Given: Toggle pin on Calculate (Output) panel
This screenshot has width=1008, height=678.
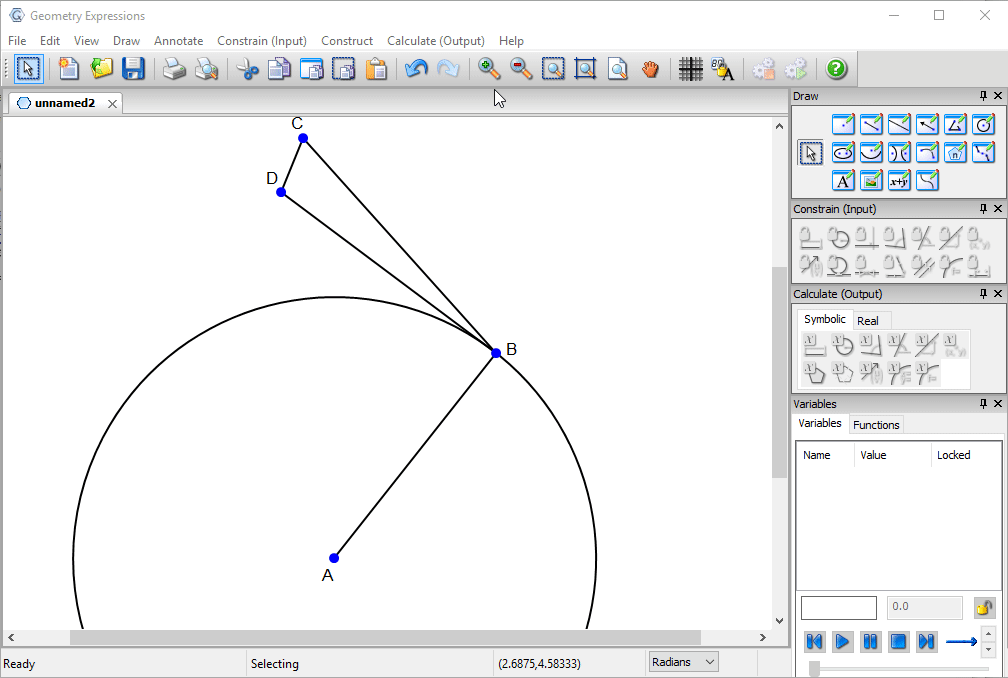Looking at the screenshot, I should click(x=983, y=294).
